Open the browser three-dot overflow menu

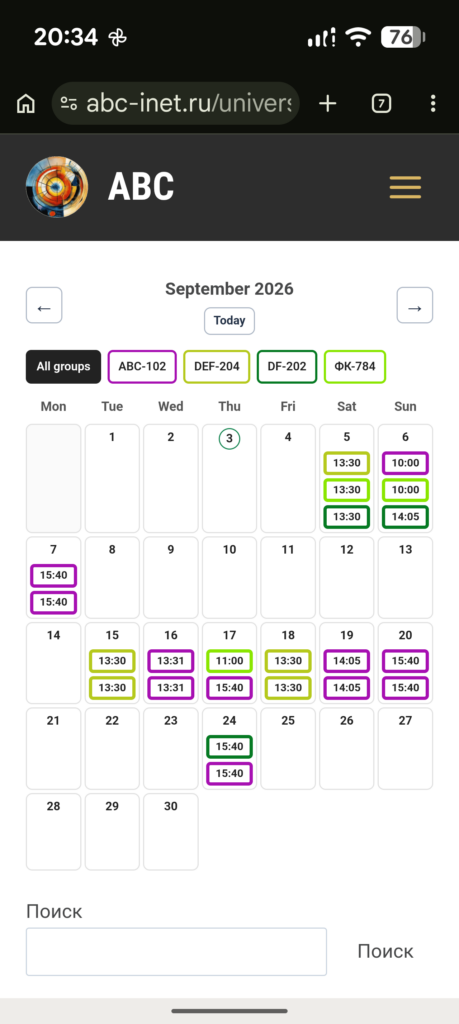point(433,103)
